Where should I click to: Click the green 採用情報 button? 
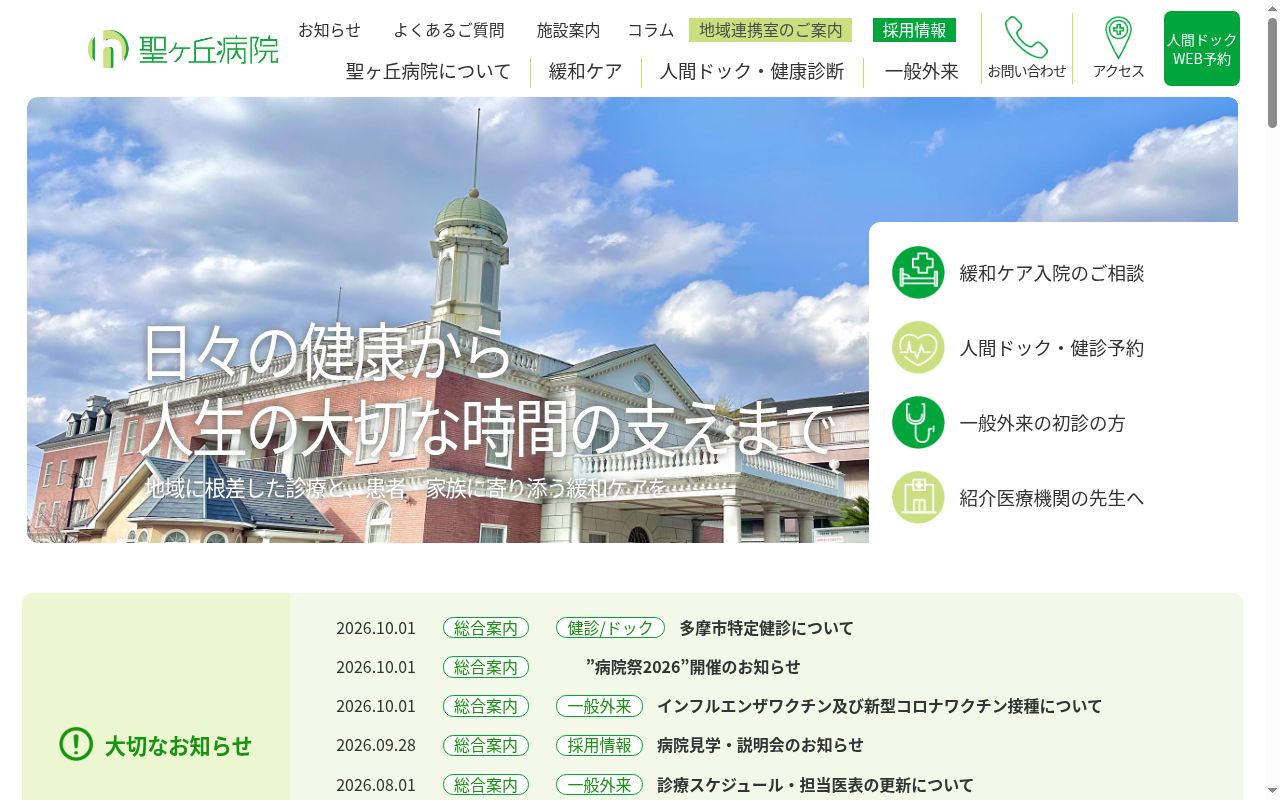point(914,30)
